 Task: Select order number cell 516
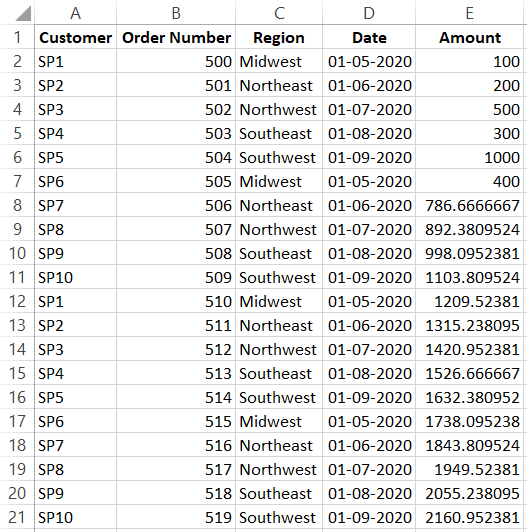point(176,445)
